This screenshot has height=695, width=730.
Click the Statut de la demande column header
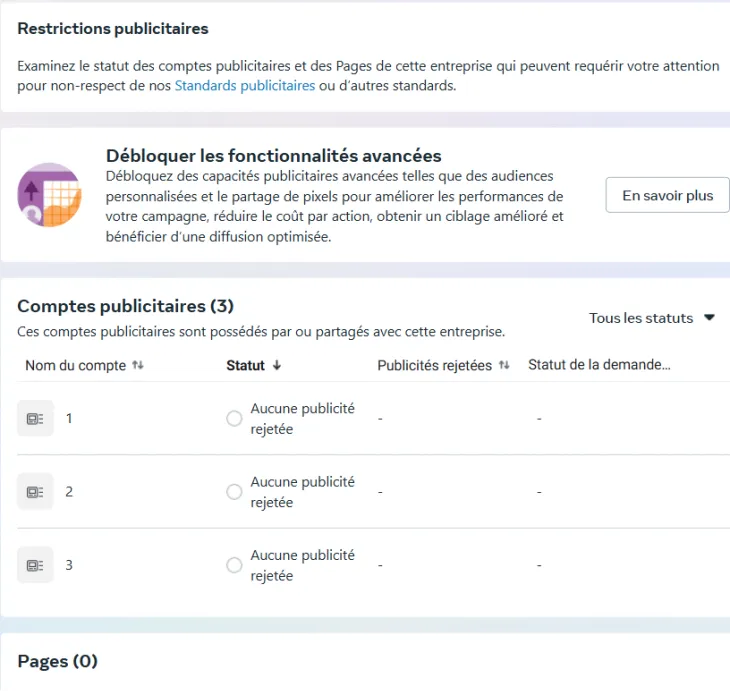(x=598, y=365)
